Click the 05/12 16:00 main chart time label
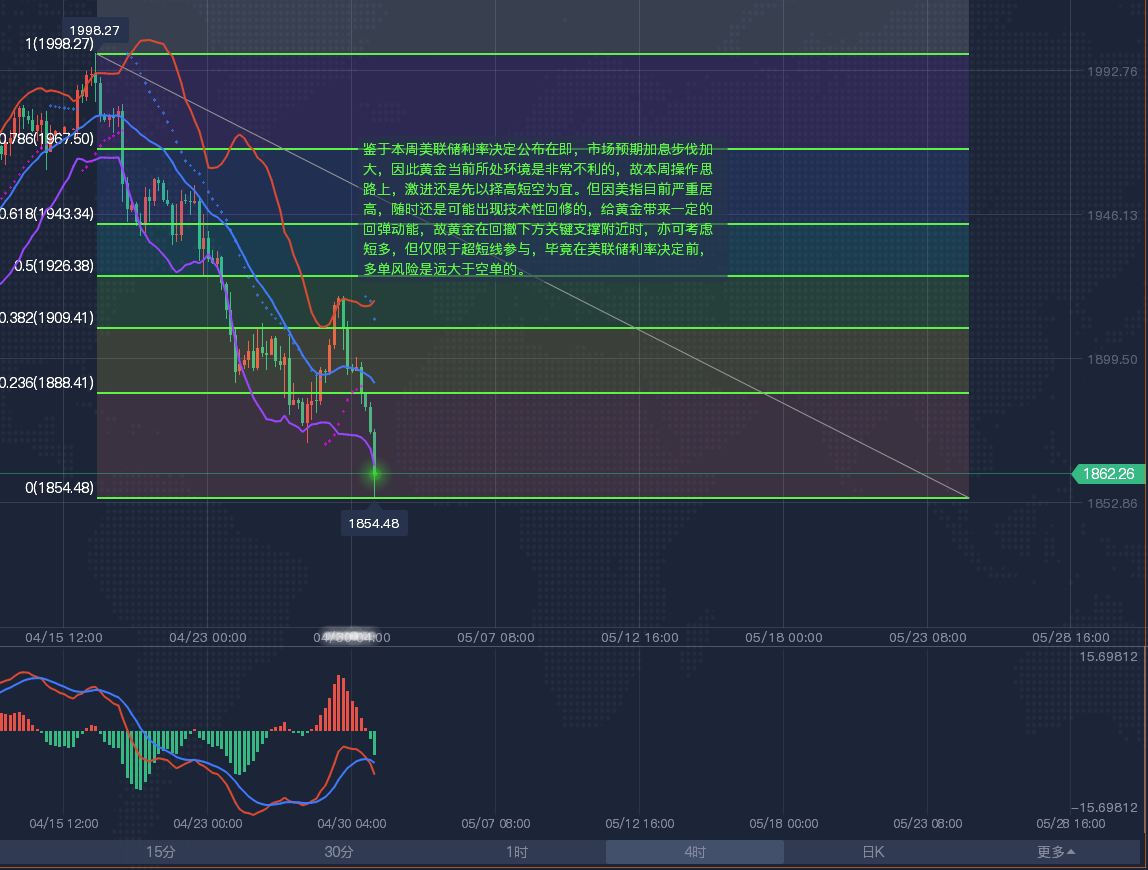Image resolution: width=1148 pixels, height=870 pixels. pos(639,637)
